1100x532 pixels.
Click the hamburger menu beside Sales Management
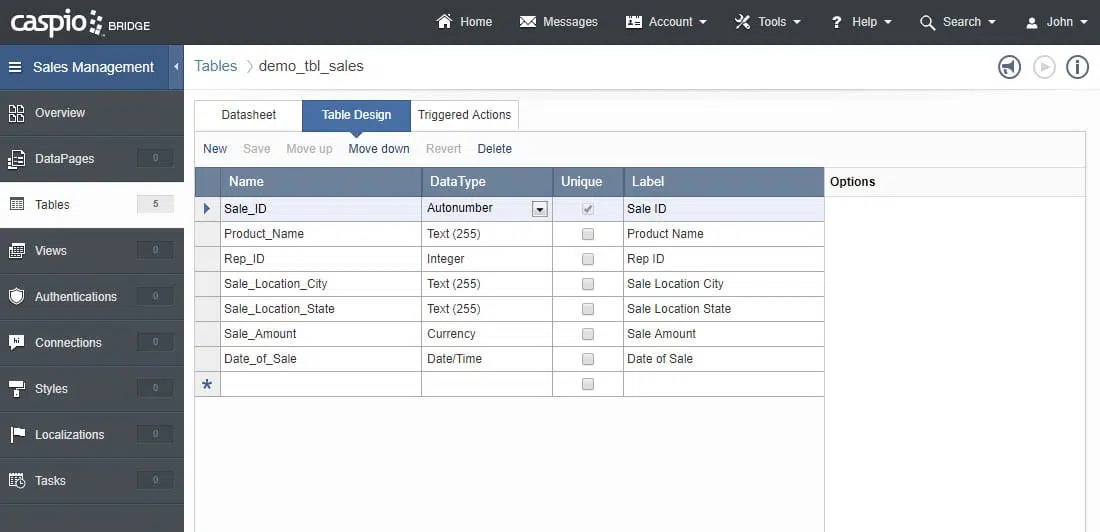pos(15,67)
